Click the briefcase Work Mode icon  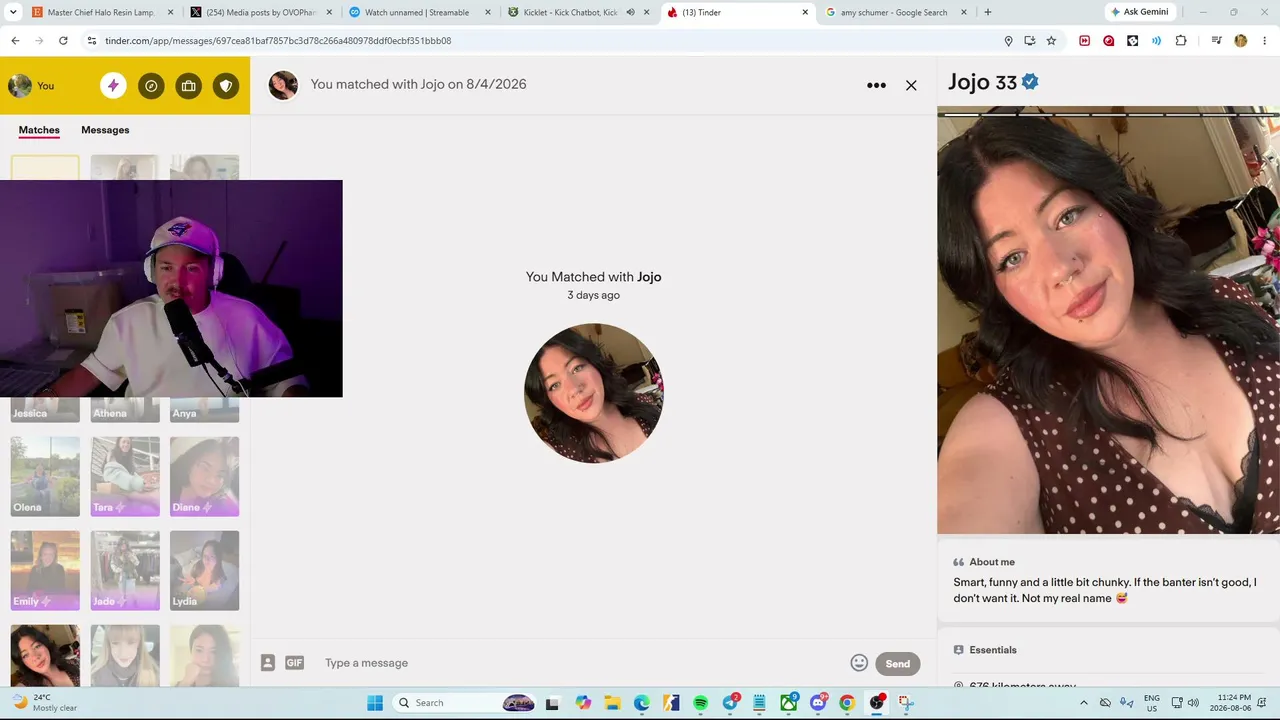point(188,86)
